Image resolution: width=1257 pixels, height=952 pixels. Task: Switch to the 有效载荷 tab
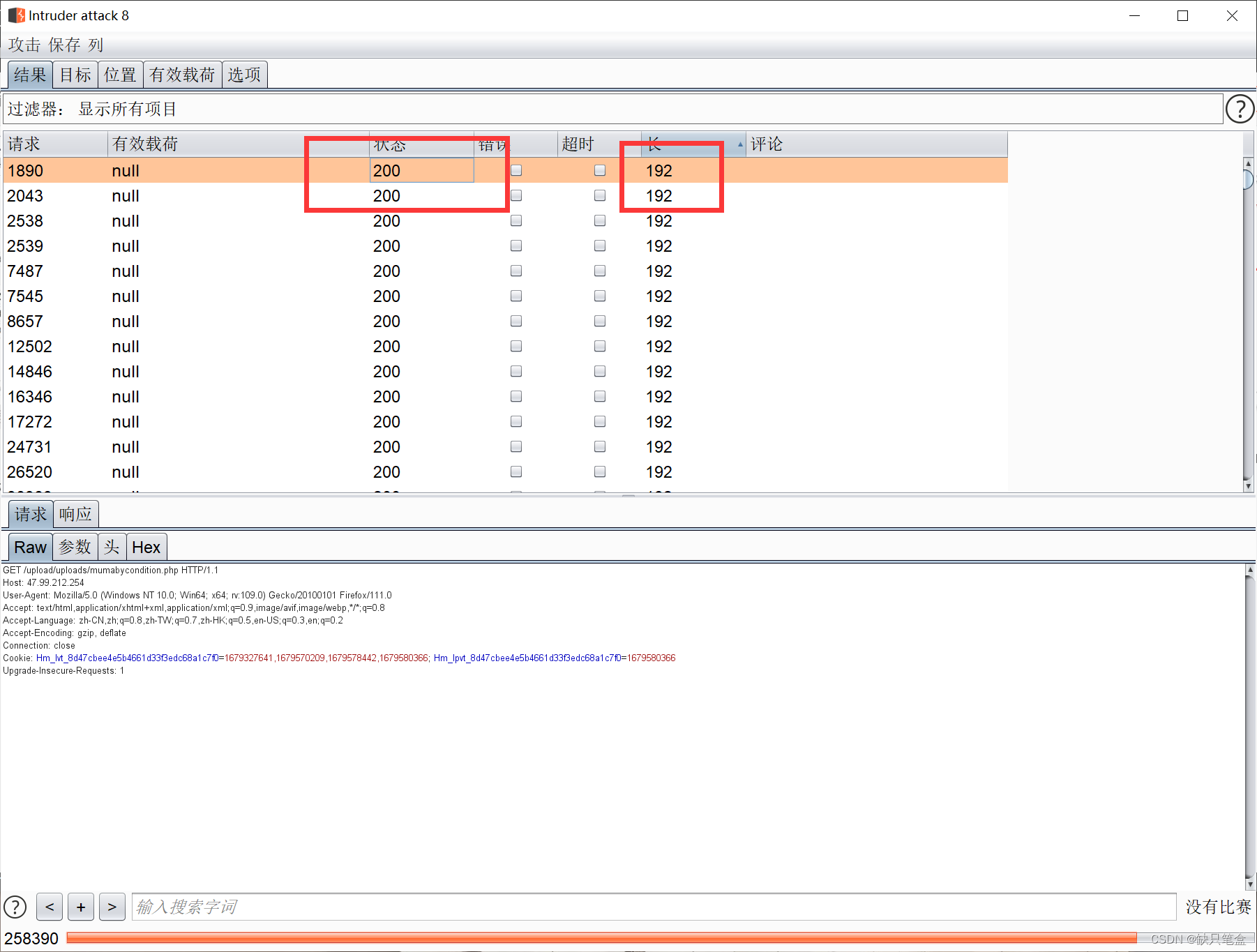pos(182,75)
